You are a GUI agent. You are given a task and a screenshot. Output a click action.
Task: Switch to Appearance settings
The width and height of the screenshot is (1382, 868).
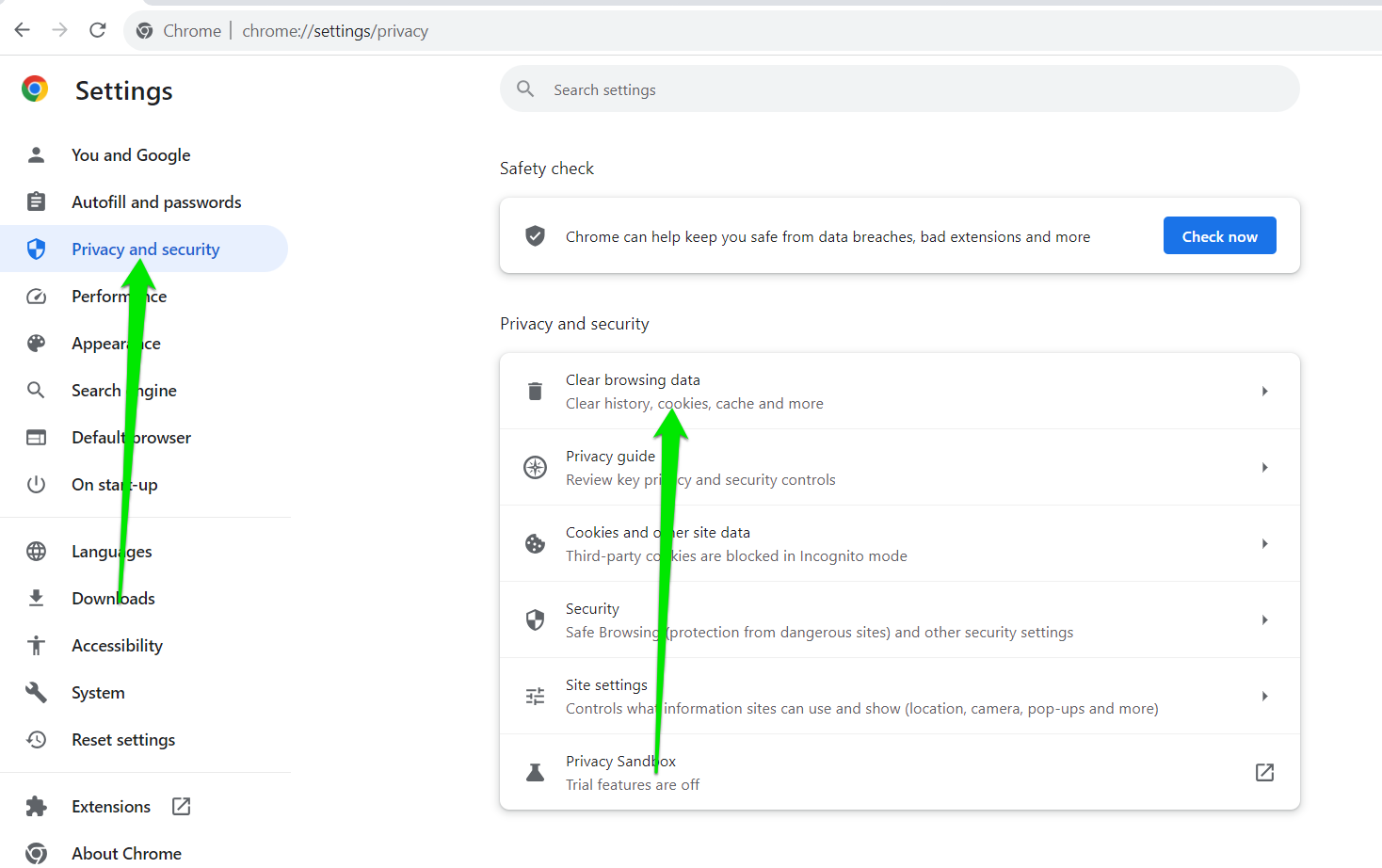[144, 344]
